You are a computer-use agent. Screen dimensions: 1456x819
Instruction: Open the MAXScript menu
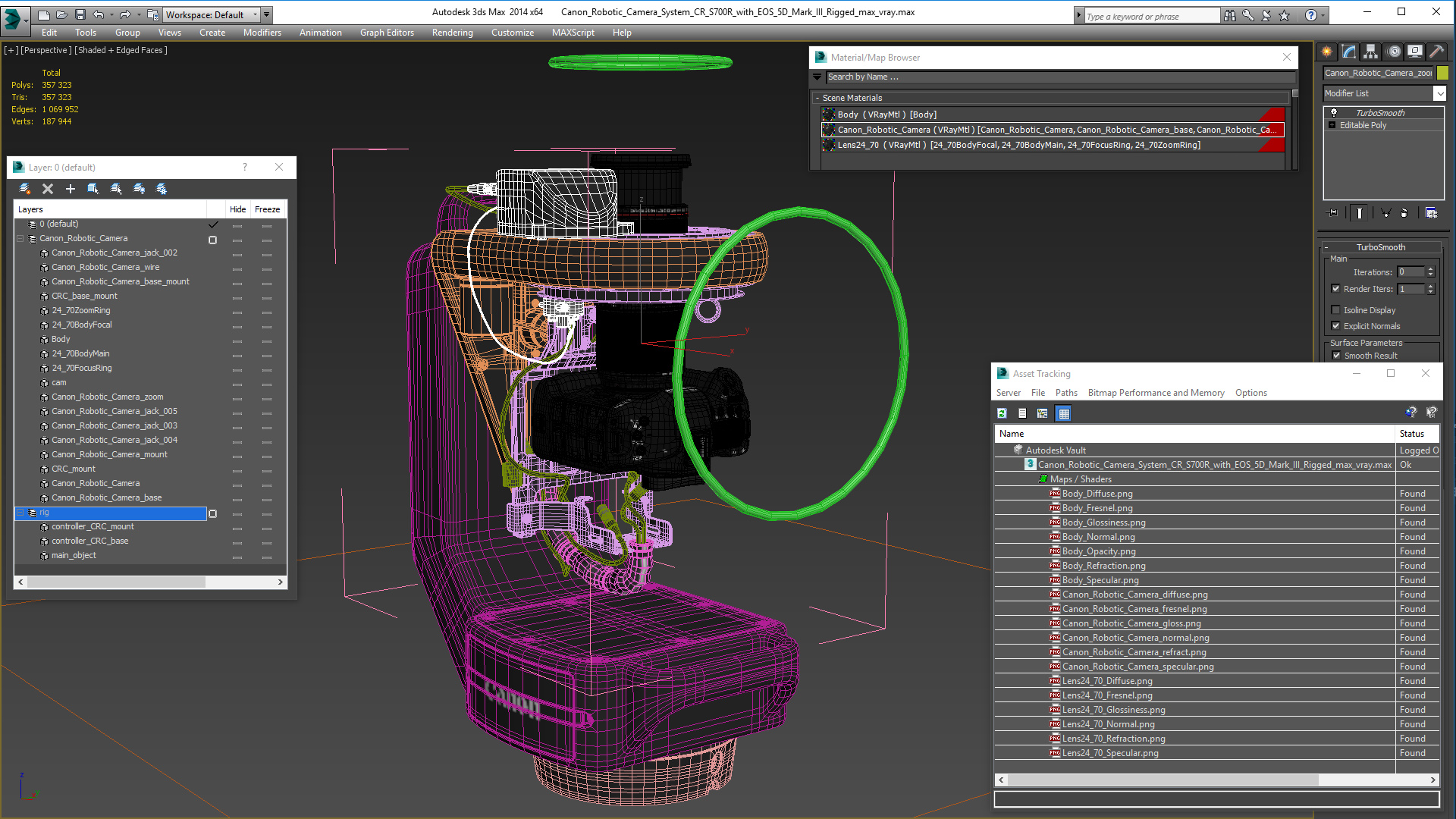point(573,33)
